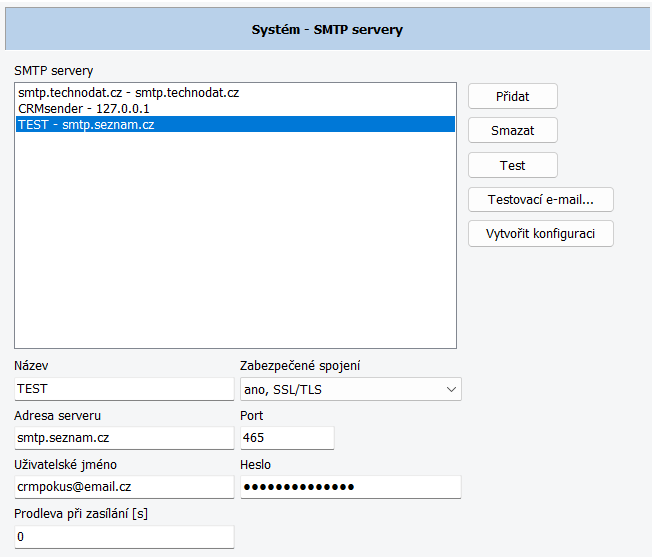Screen dimensions: 652x557
Task: Focus the Uživatelské jméno field
Action: (124, 487)
